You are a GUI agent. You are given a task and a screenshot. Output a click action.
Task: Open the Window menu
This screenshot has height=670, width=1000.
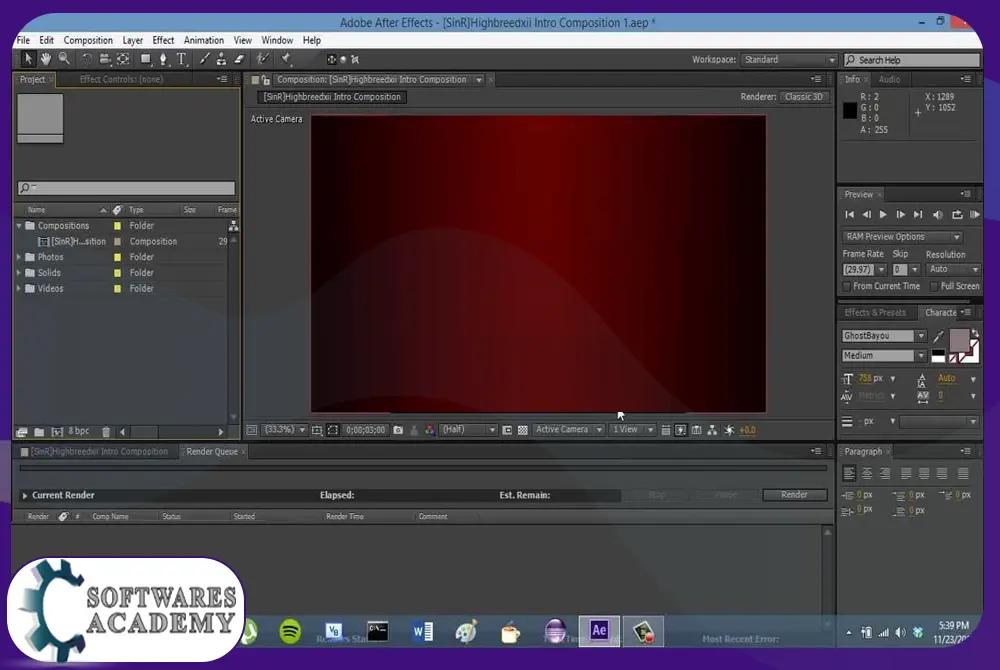[x=277, y=40]
